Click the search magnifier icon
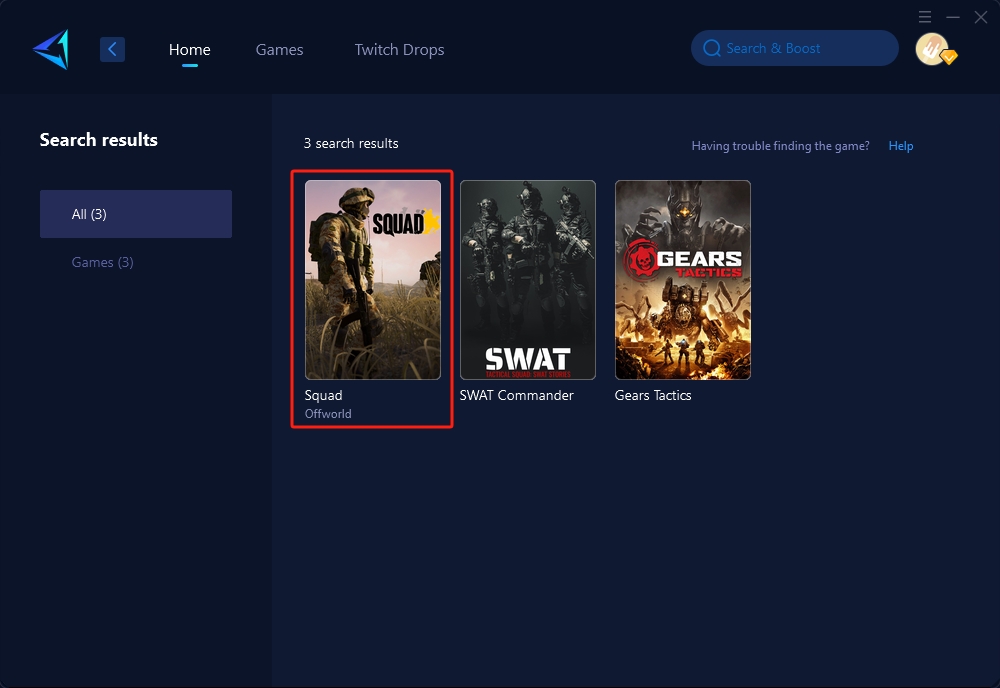The height and width of the screenshot is (688, 1000). [711, 48]
